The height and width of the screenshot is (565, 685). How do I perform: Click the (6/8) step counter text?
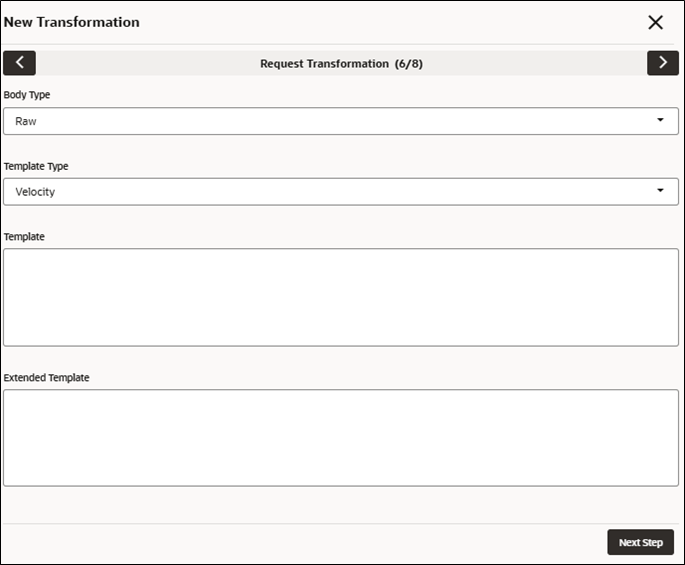tap(408, 64)
